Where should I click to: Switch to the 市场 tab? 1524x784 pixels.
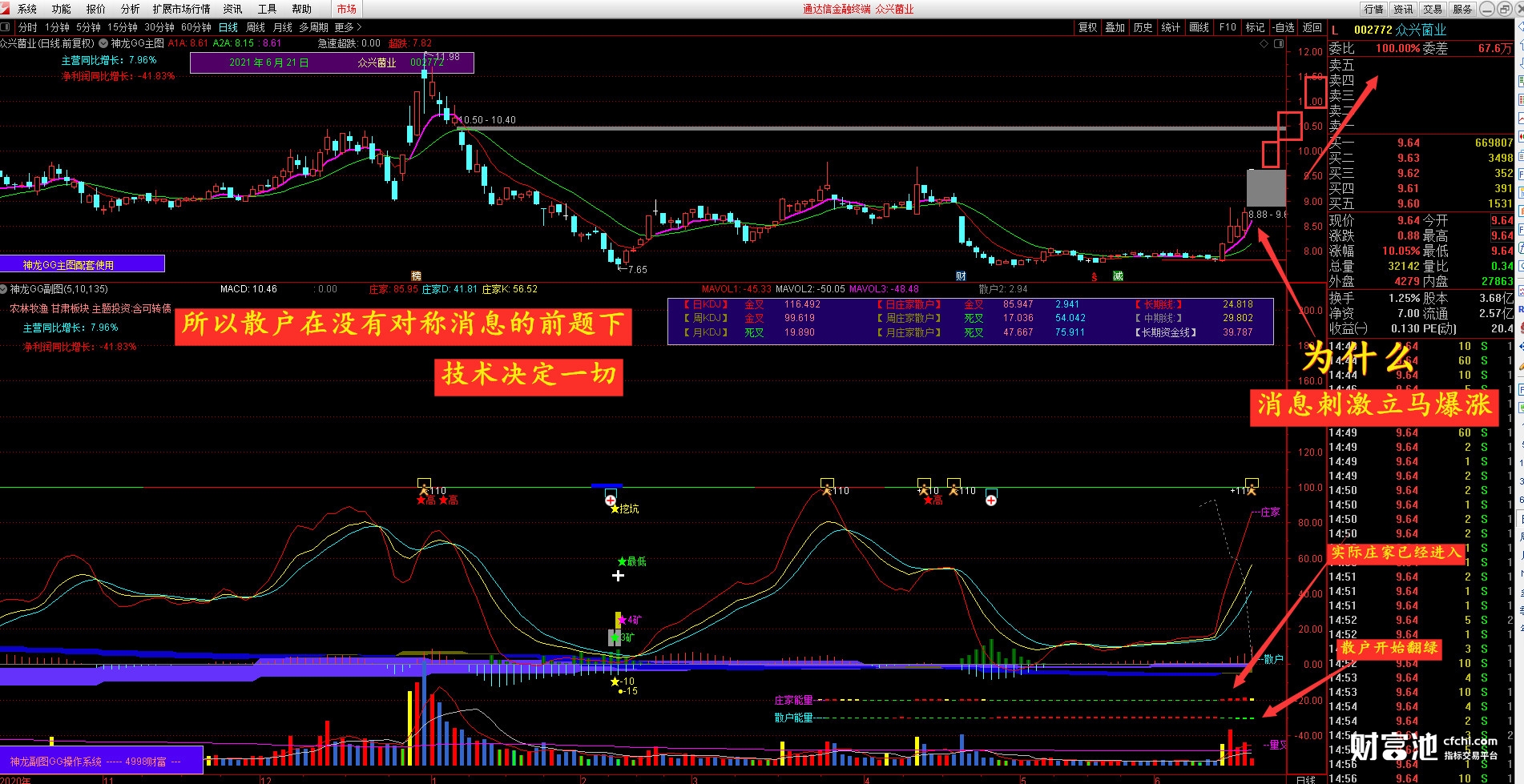(x=346, y=9)
